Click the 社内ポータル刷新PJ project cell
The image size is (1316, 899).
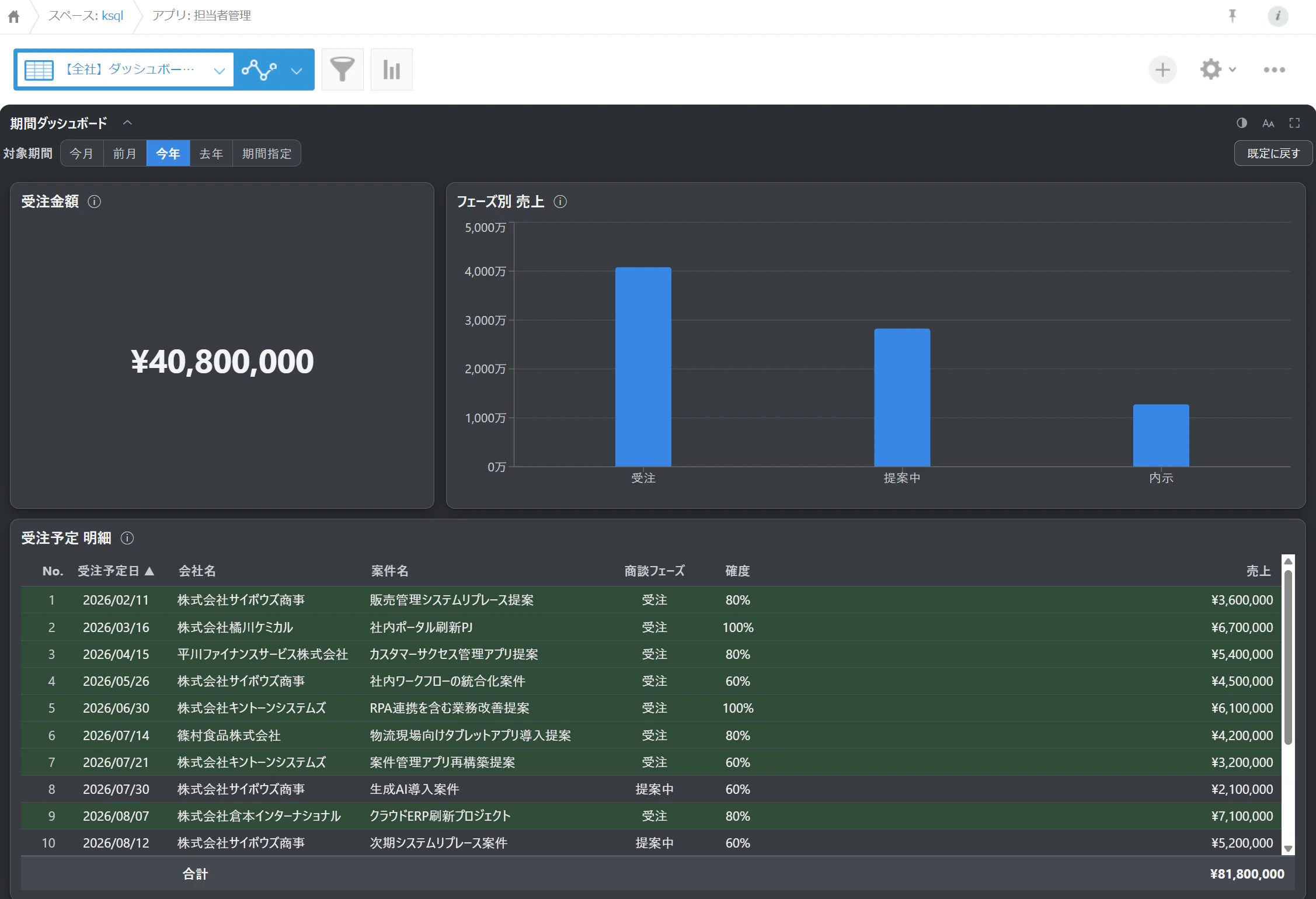point(421,627)
